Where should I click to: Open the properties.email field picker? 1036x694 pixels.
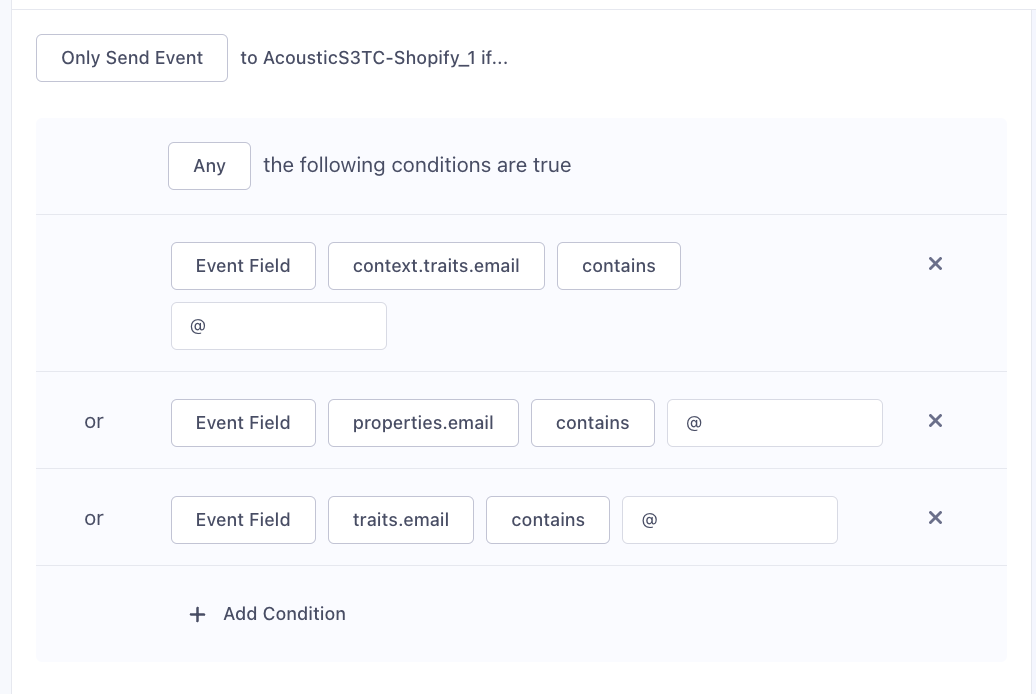pos(423,422)
